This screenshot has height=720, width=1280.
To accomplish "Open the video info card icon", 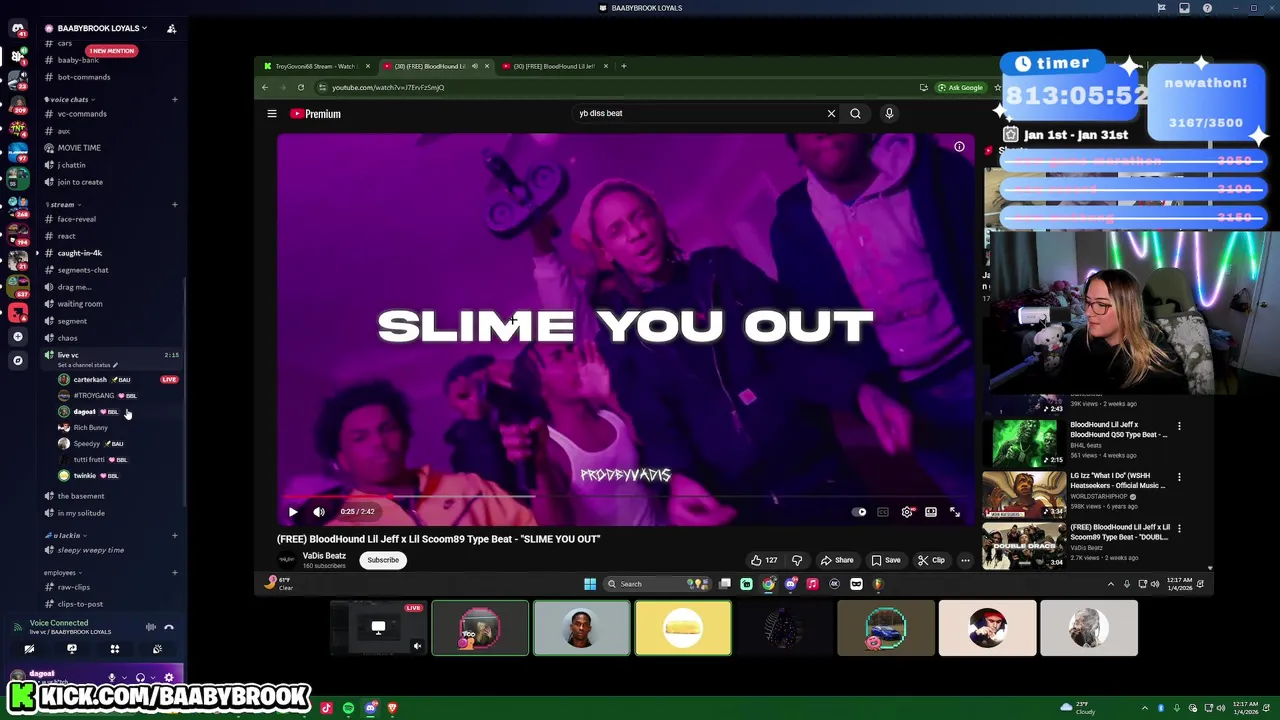I will coord(959,147).
